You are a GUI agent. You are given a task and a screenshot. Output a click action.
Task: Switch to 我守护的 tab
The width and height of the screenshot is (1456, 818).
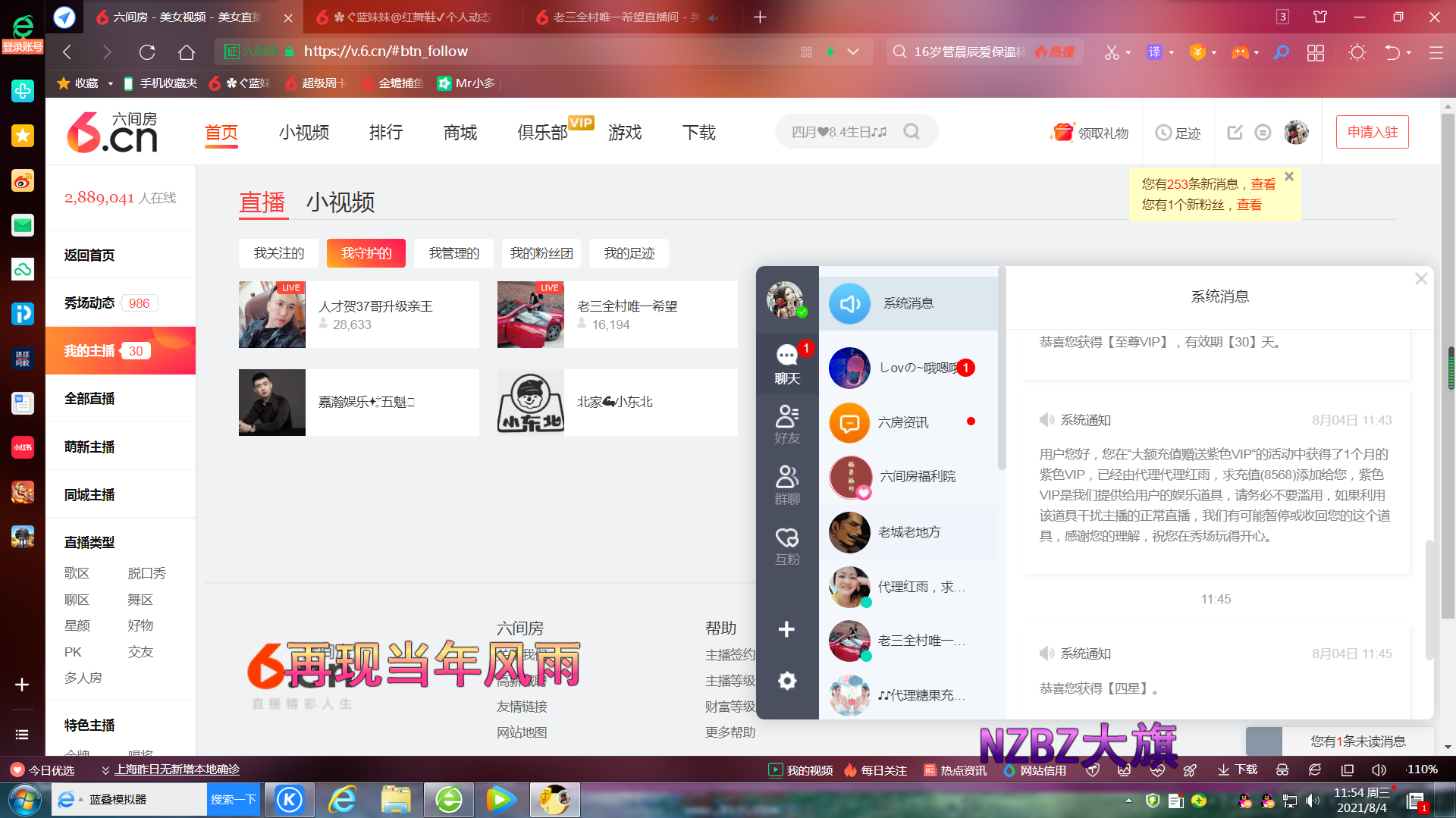(x=366, y=253)
